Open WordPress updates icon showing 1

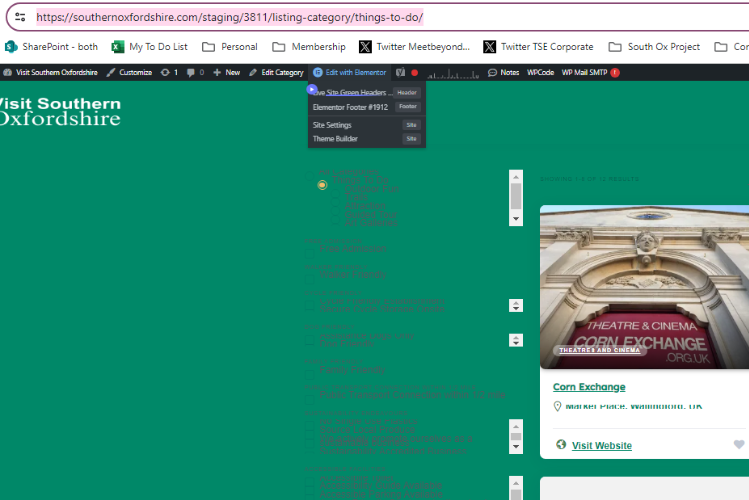point(169,73)
